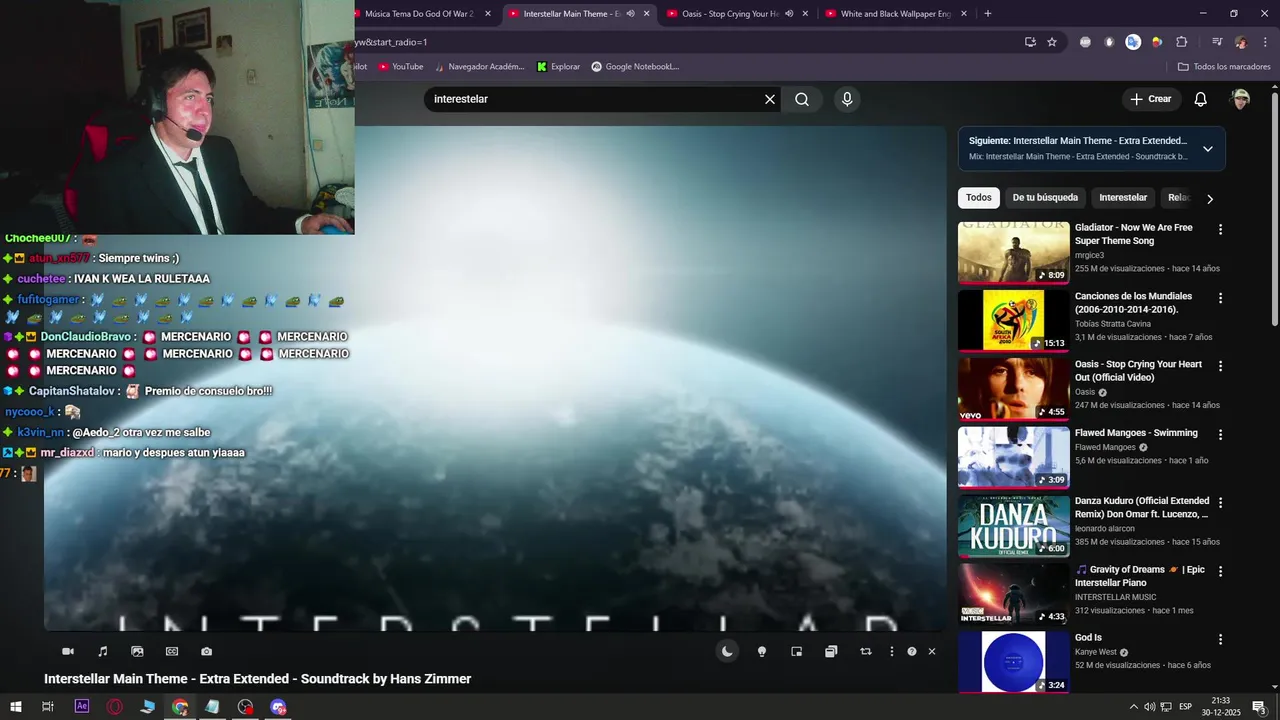Open the Chrome three-dot menu
Image resolution: width=1280 pixels, height=720 pixels.
click(1265, 42)
